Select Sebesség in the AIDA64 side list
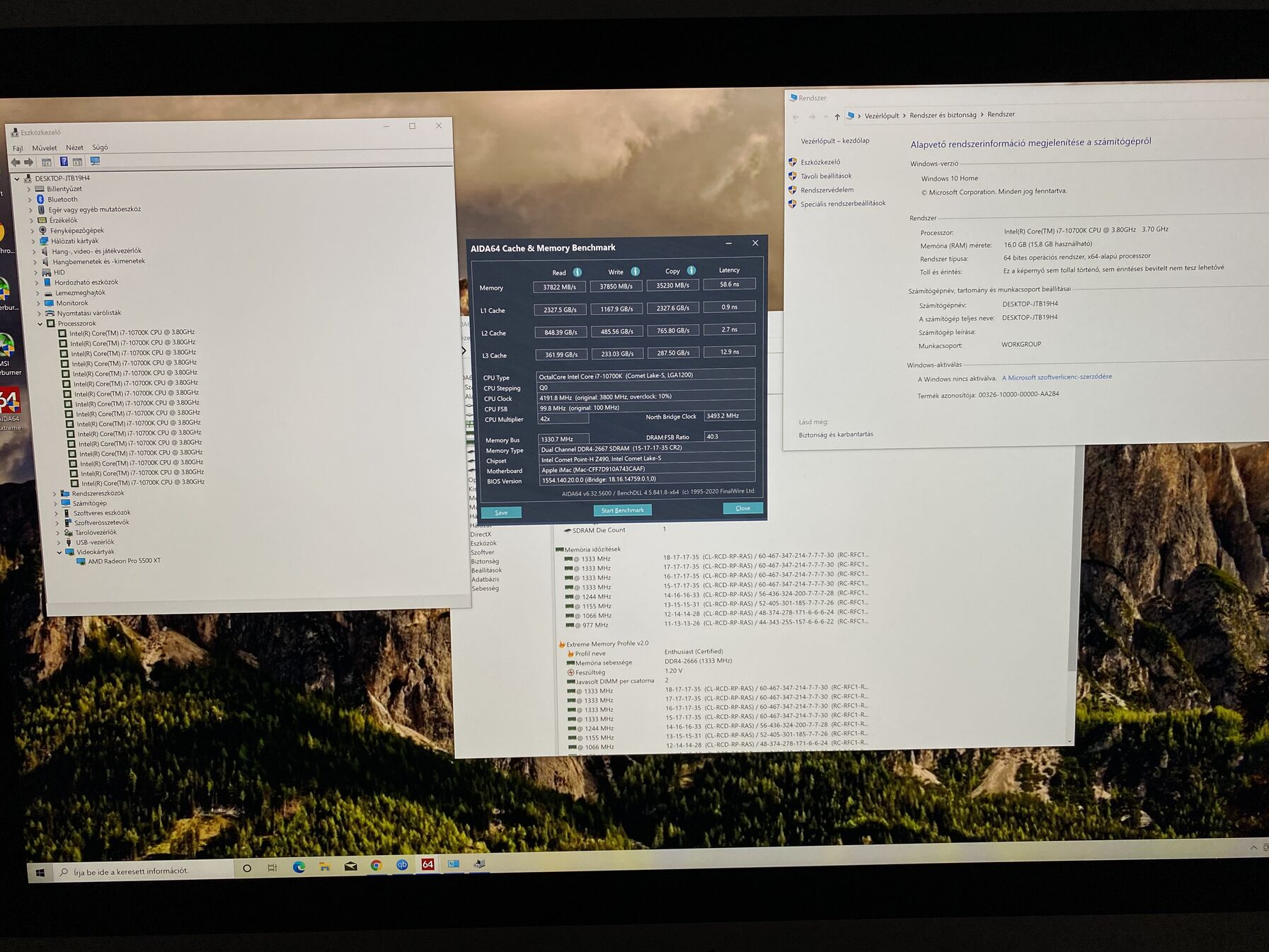Screen dimensions: 1269x952 coord(485,588)
